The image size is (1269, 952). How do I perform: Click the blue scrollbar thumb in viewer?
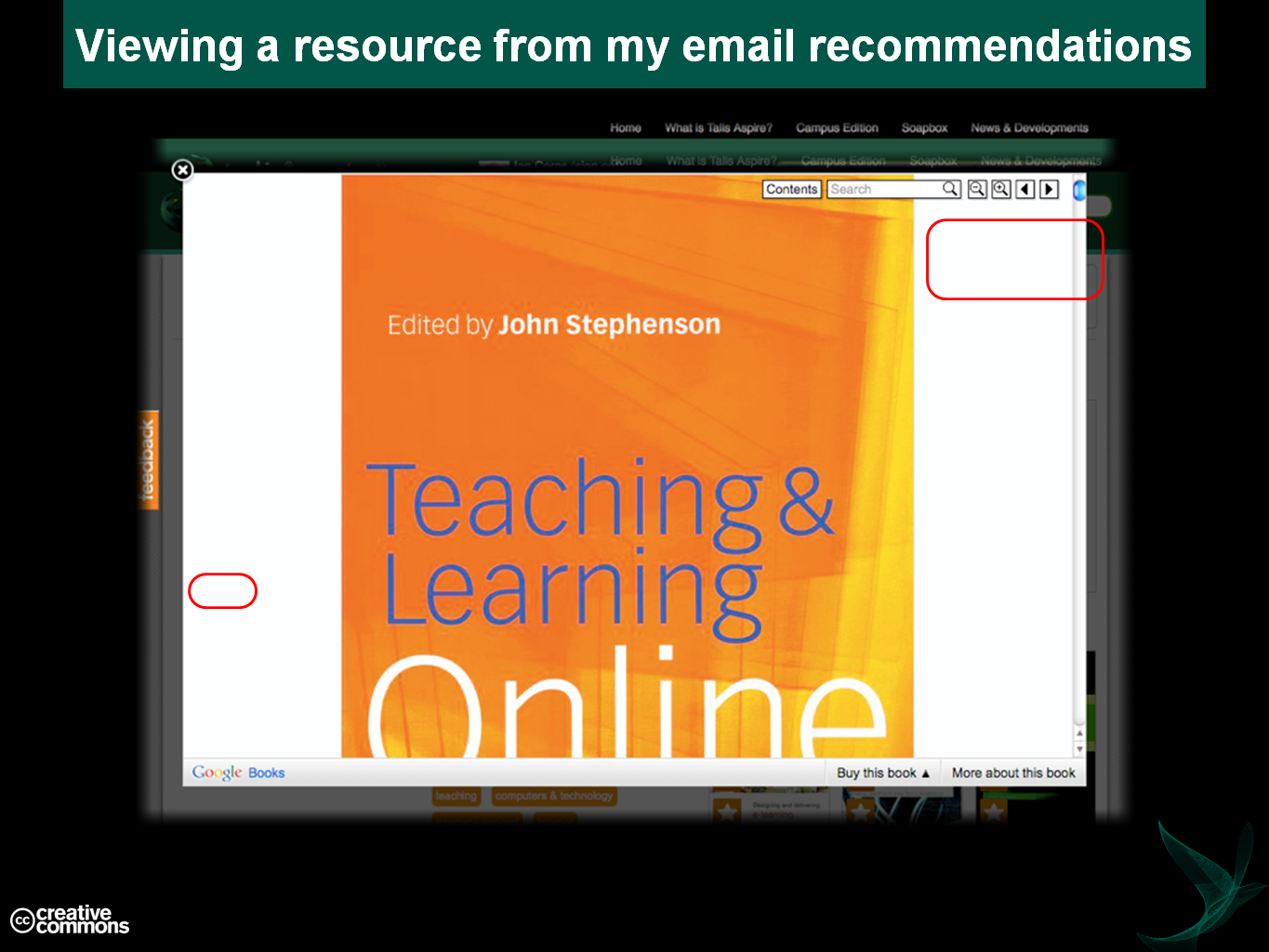(1079, 191)
